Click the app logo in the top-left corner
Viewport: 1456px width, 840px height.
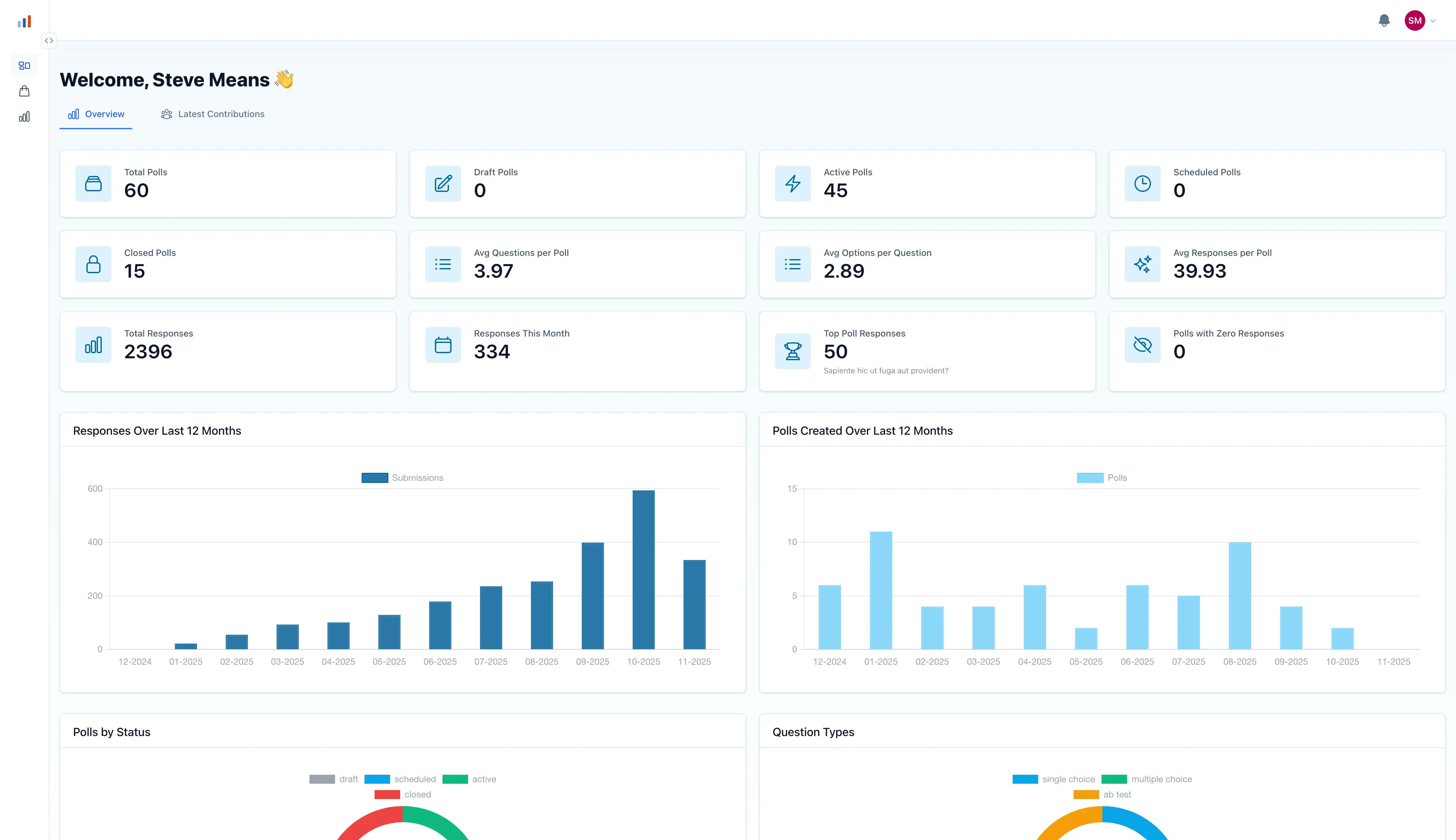pyautogui.click(x=24, y=21)
